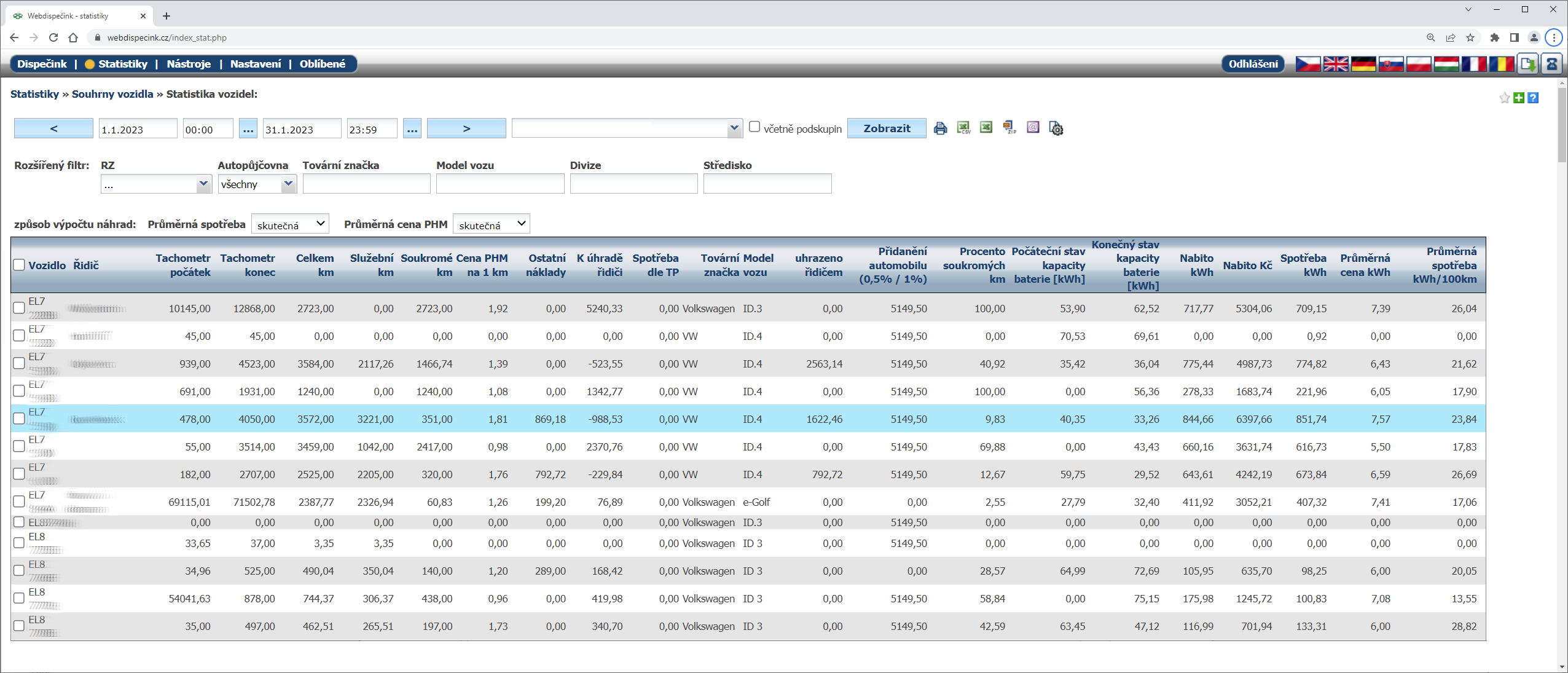The width and height of the screenshot is (1568, 673).
Task: Export the report as ZIP archive
Action: click(x=1009, y=128)
